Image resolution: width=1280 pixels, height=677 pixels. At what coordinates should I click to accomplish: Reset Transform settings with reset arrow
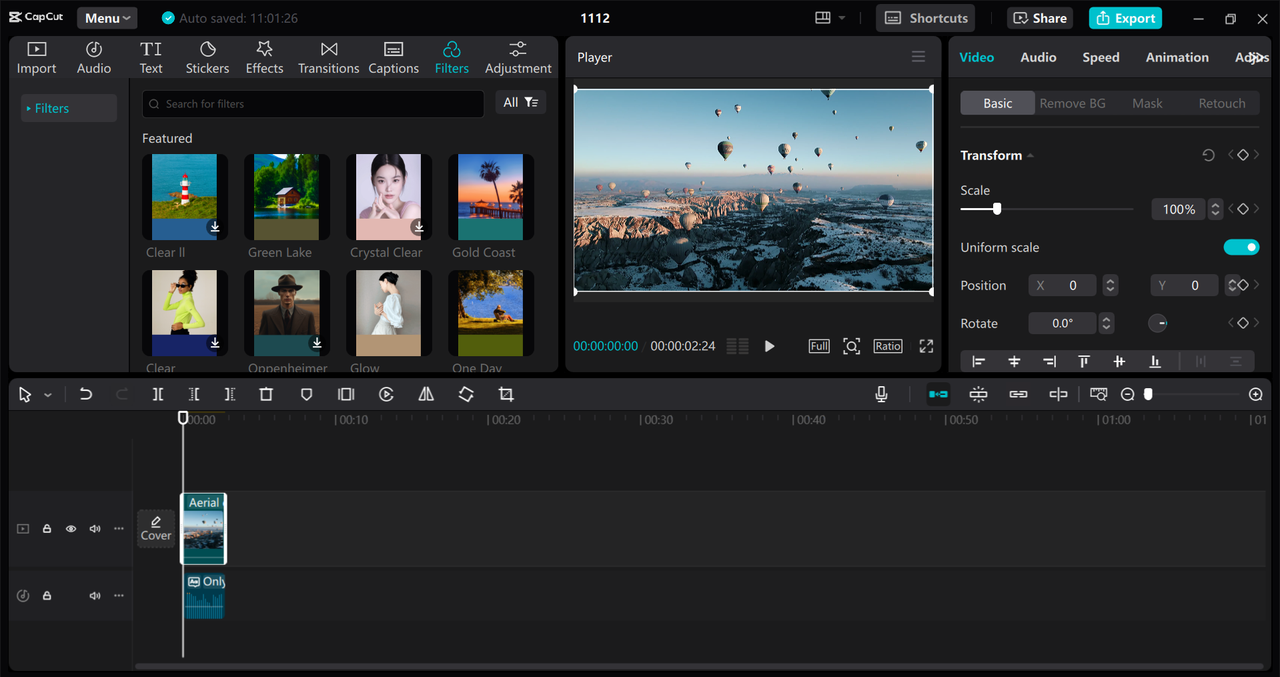[1208, 155]
